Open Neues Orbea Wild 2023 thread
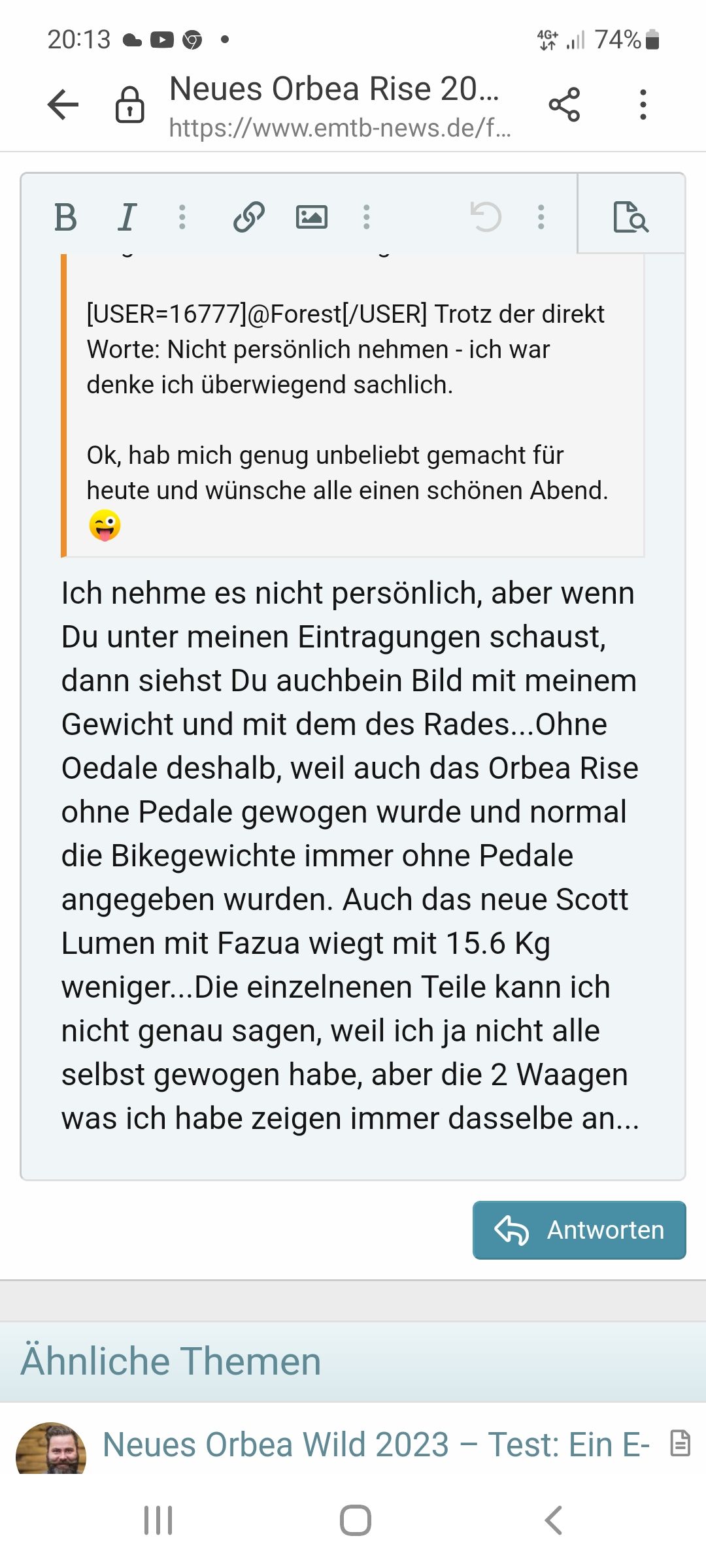706x1568 pixels. click(x=377, y=1445)
